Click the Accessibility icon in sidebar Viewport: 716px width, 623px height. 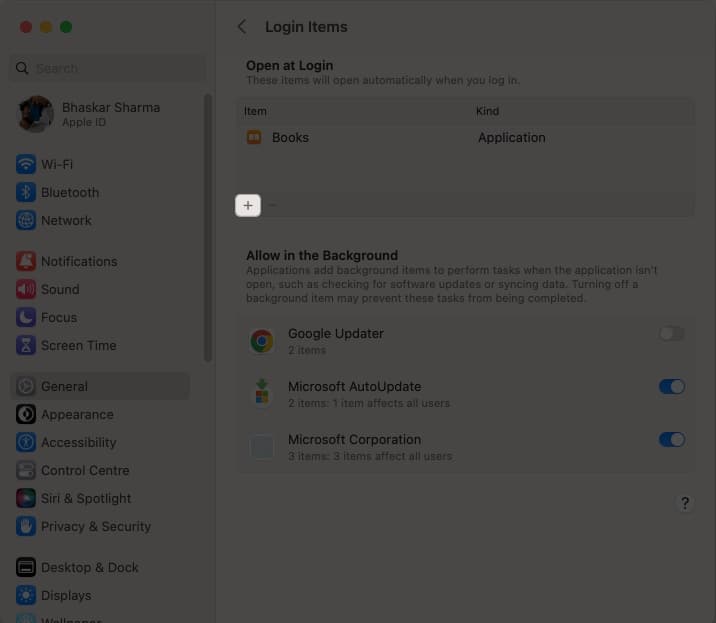tap(26, 442)
